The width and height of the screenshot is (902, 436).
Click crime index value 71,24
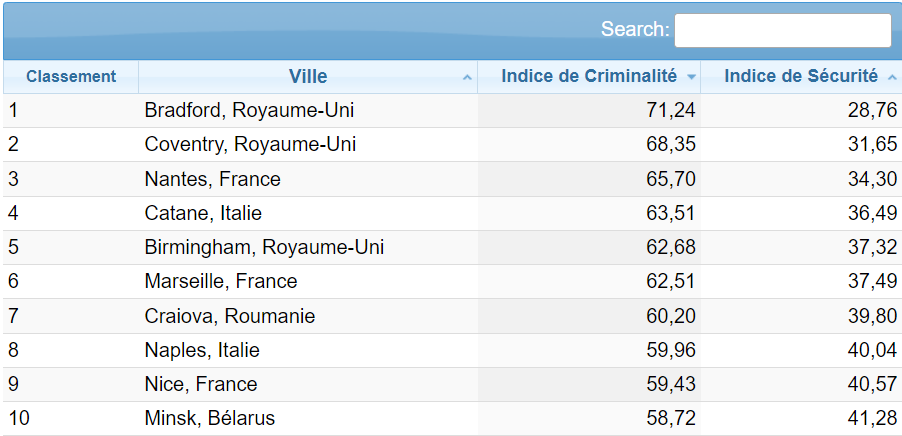coord(671,110)
